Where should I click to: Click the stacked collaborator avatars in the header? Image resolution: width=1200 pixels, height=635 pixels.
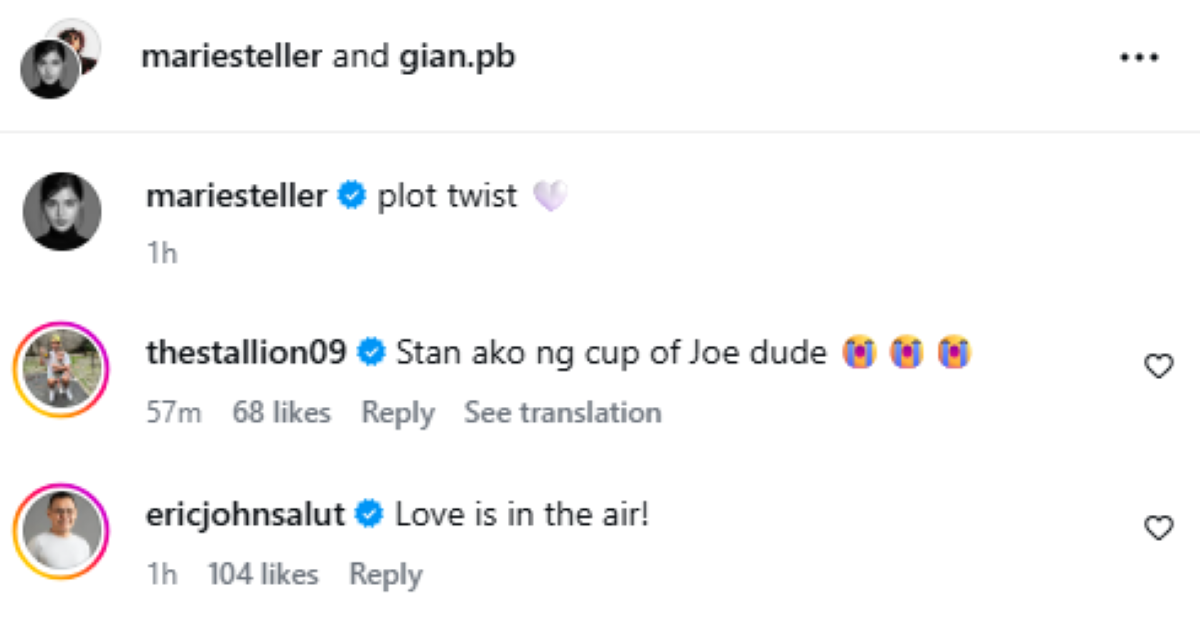tap(60, 58)
